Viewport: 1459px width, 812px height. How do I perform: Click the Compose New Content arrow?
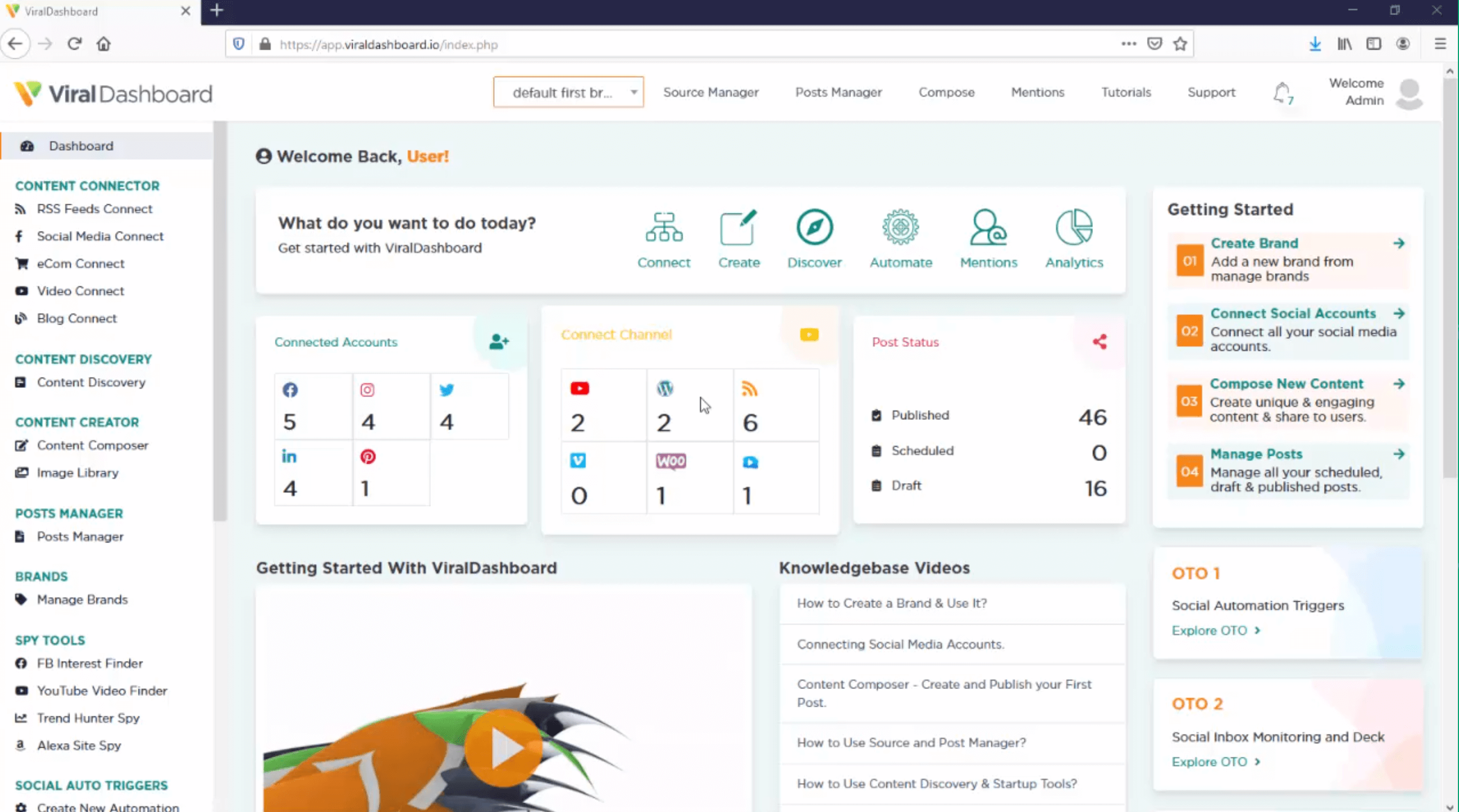tap(1399, 384)
